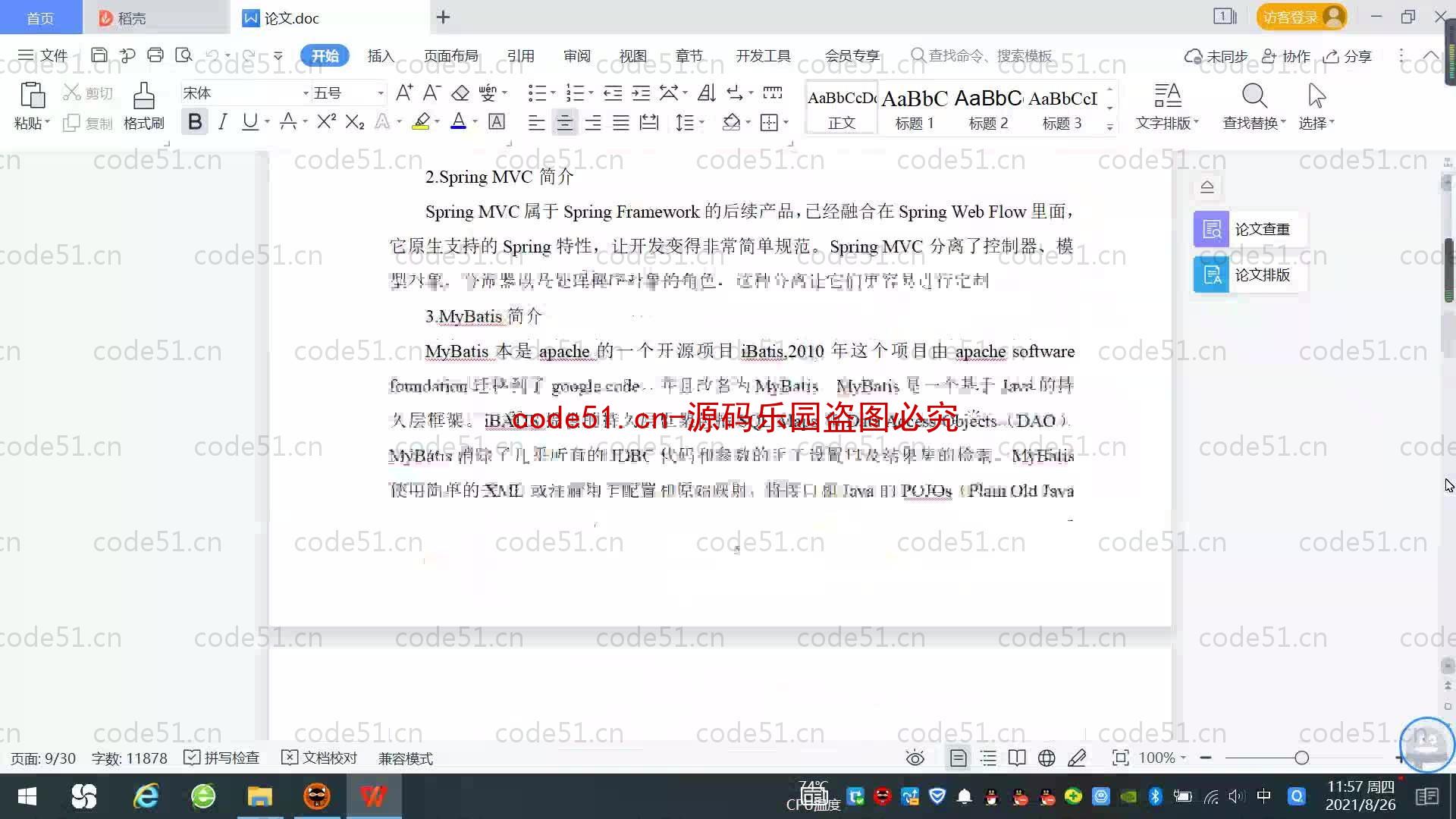Open the 论文查重 side panel tool

(1250, 229)
